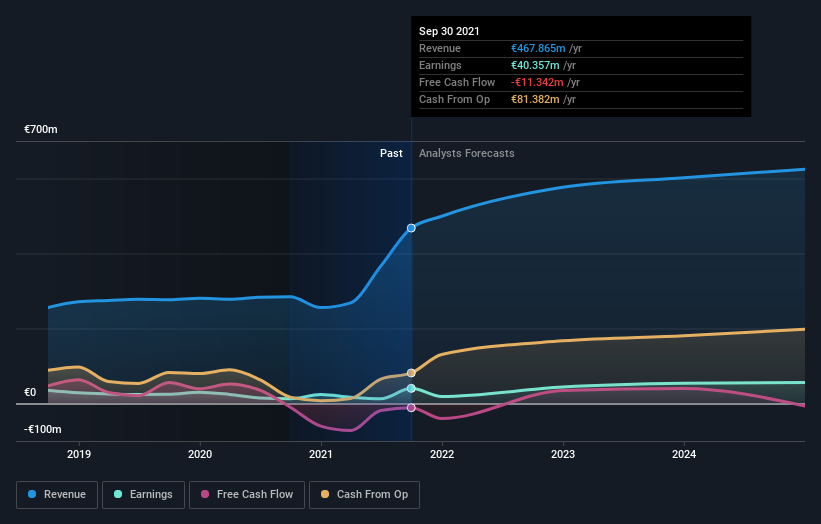The height and width of the screenshot is (524, 821).
Task: Click the €467.865m revenue value in tooltip
Action: pos(538,48)
